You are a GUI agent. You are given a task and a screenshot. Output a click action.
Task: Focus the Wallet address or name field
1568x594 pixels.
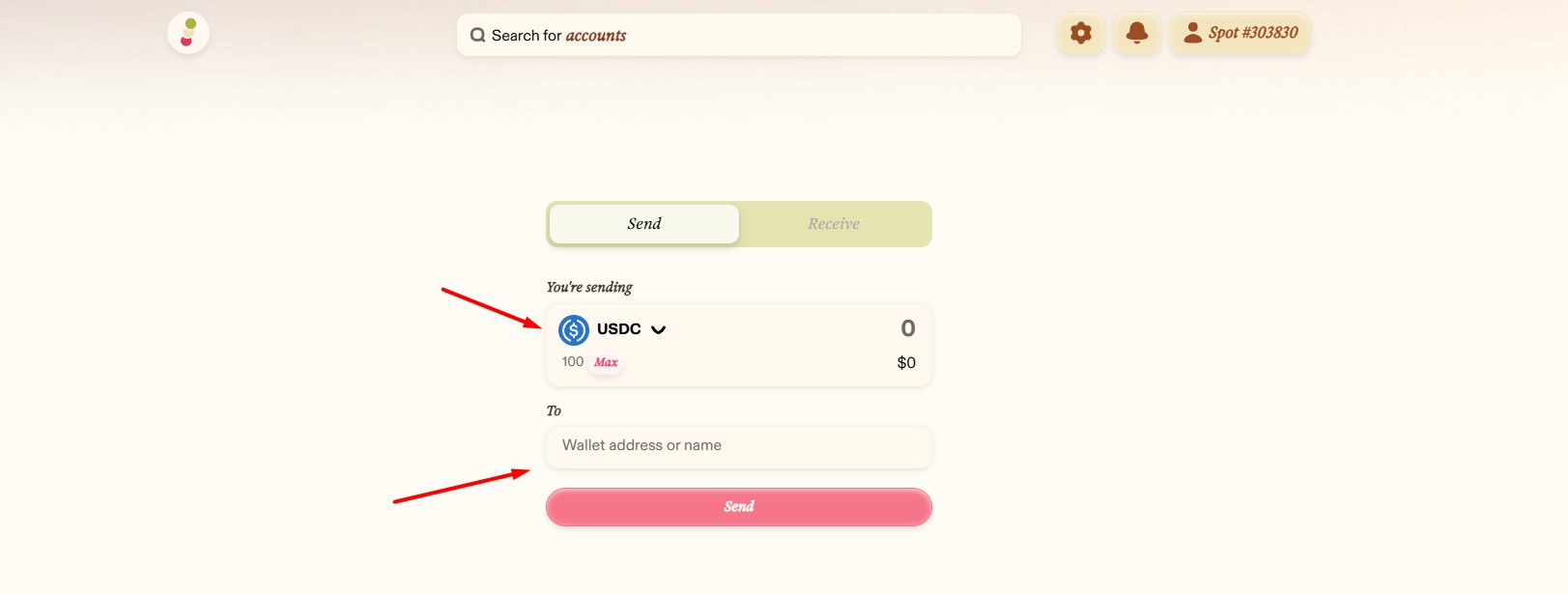(x=738, y=446)
